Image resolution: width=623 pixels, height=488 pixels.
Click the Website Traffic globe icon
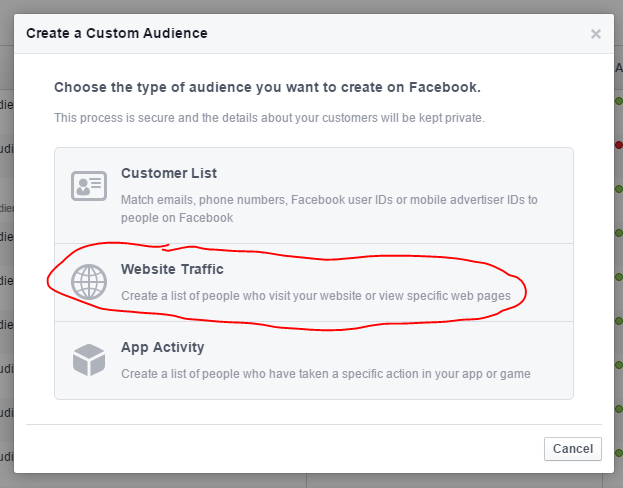click(89, 282)
